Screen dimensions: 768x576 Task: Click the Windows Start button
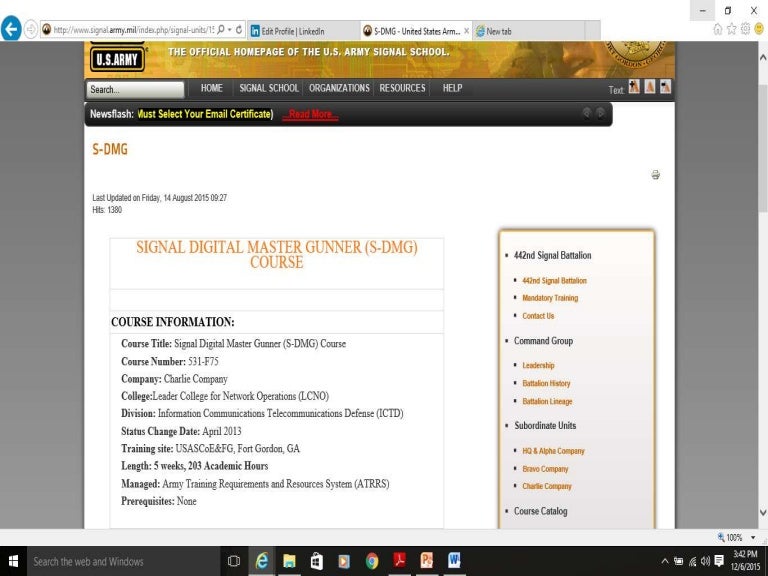(14, 561)
